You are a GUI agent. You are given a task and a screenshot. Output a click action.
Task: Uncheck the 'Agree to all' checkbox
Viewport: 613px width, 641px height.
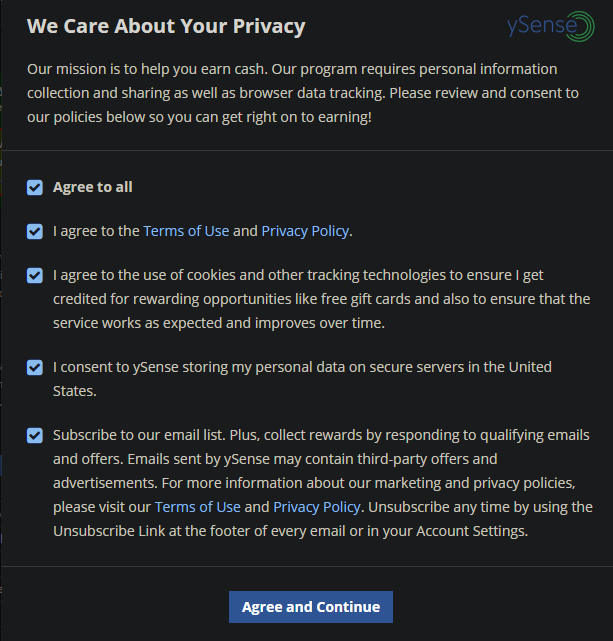coord(35,187)
